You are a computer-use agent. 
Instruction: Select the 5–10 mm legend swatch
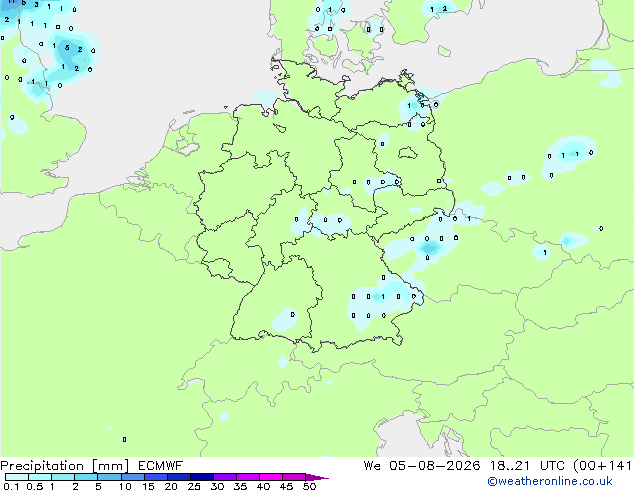tap(109, 477)
